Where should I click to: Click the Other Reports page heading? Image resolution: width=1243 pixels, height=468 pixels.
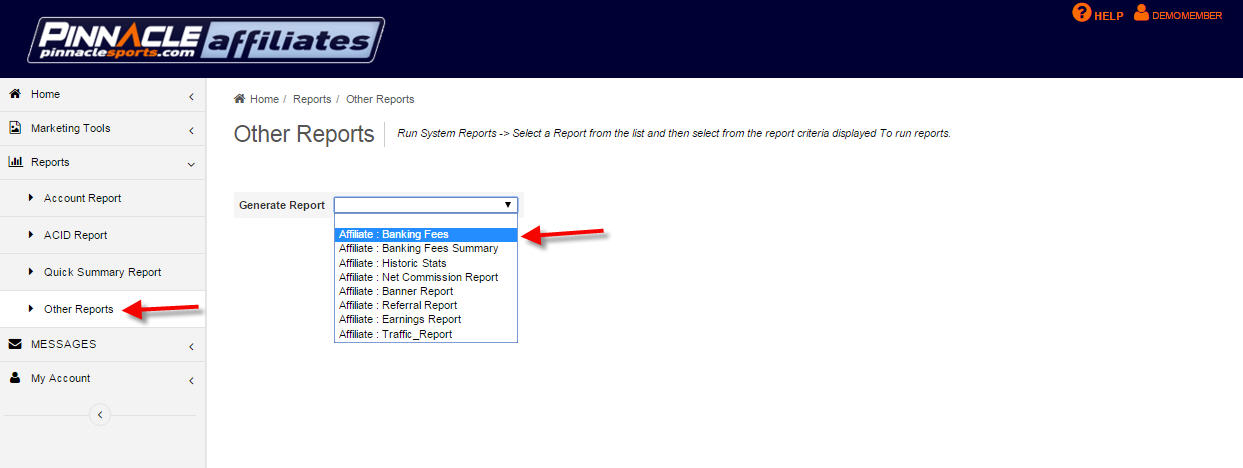point(304,134)
